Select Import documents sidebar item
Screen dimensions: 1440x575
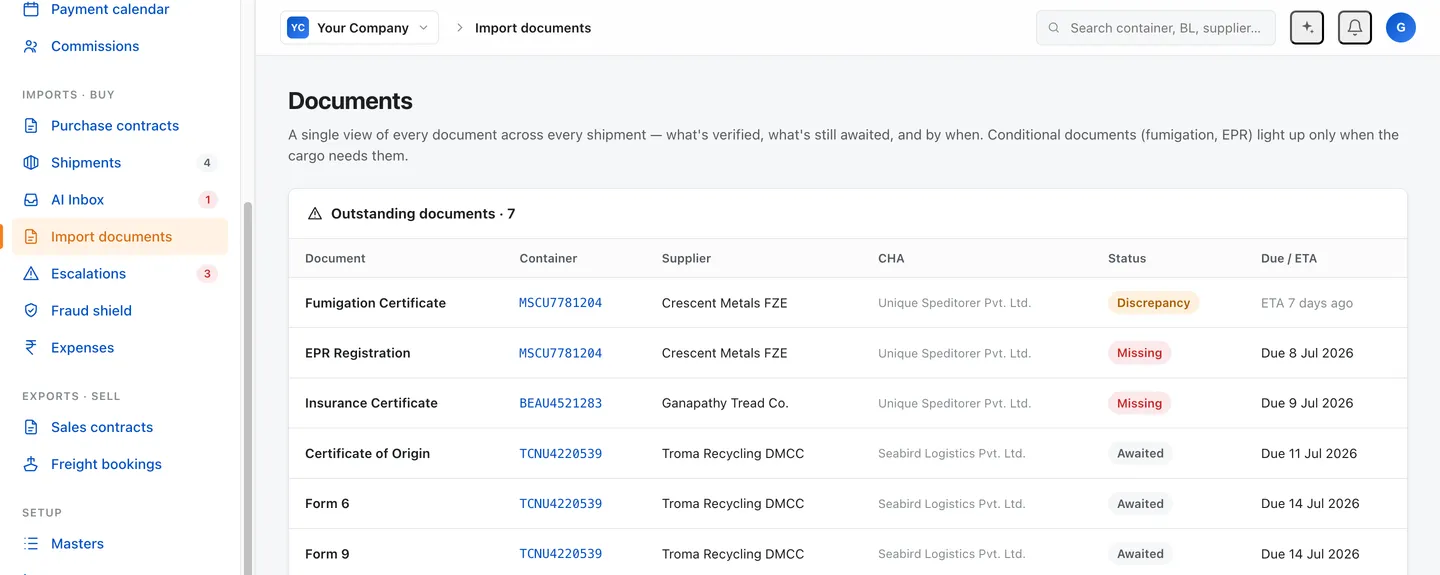click(x=120, y=237)
